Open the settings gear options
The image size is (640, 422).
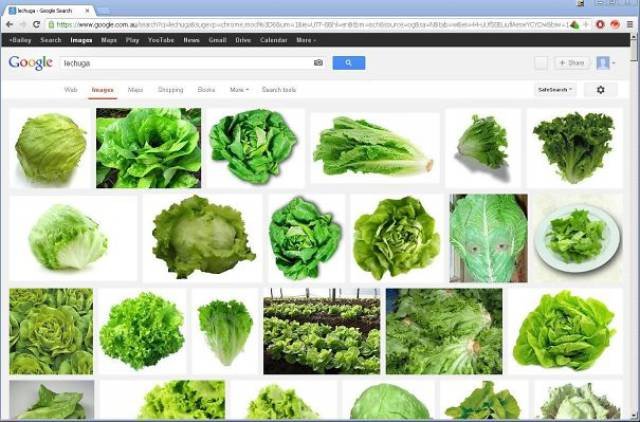pos(600,90)
